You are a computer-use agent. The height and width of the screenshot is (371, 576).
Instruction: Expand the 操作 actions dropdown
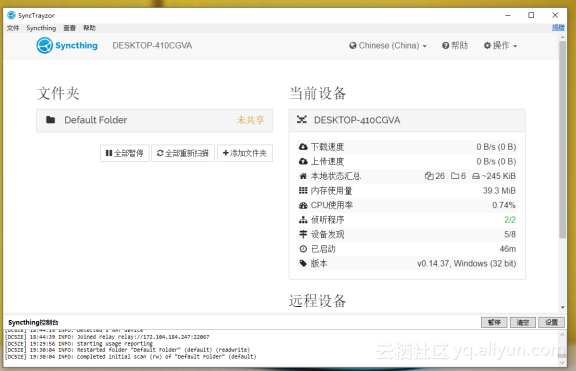pyautogui.click(x=500, y=46)
